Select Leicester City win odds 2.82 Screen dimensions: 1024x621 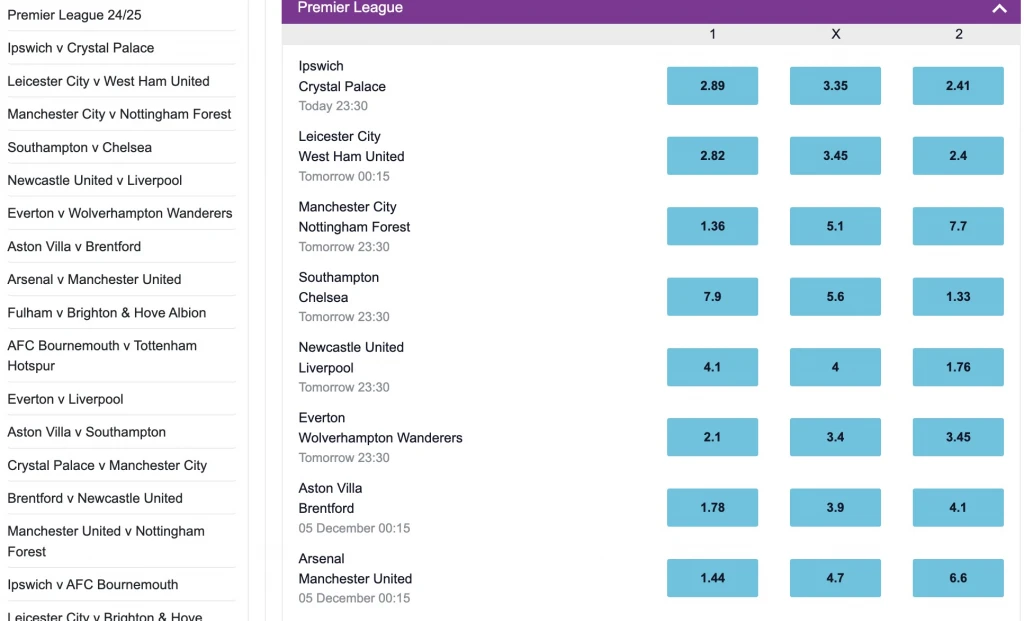click(x=712, y=156)
